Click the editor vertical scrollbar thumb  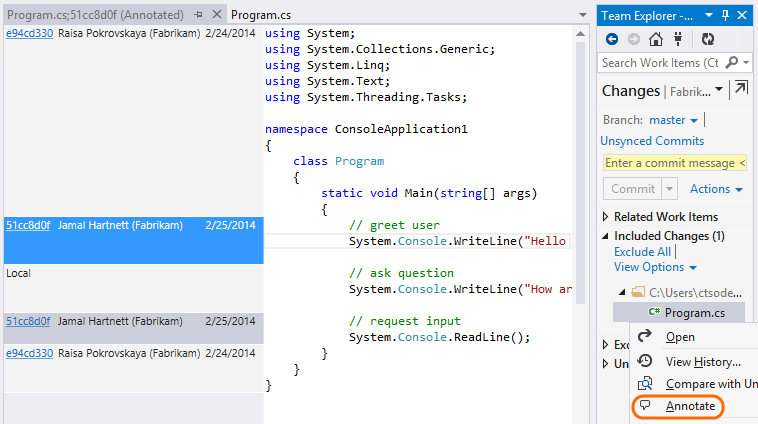(x=581, y=173)
